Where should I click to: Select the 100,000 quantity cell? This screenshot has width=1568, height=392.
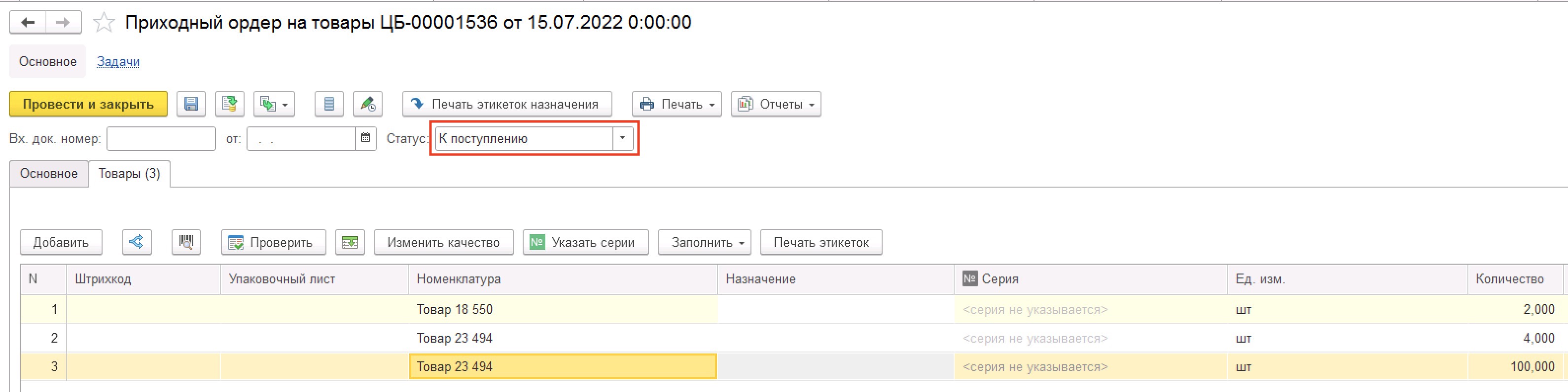[x=1515, y=366]
